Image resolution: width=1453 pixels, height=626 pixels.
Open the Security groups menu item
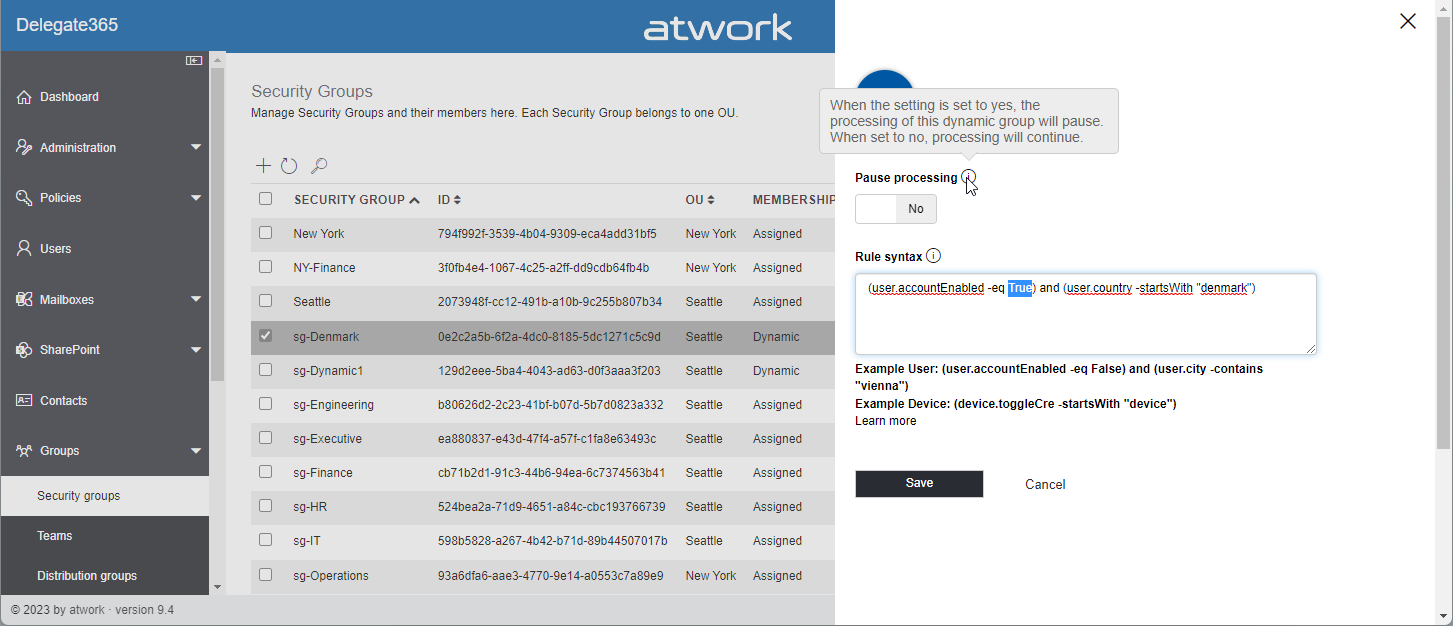point(105,496)
